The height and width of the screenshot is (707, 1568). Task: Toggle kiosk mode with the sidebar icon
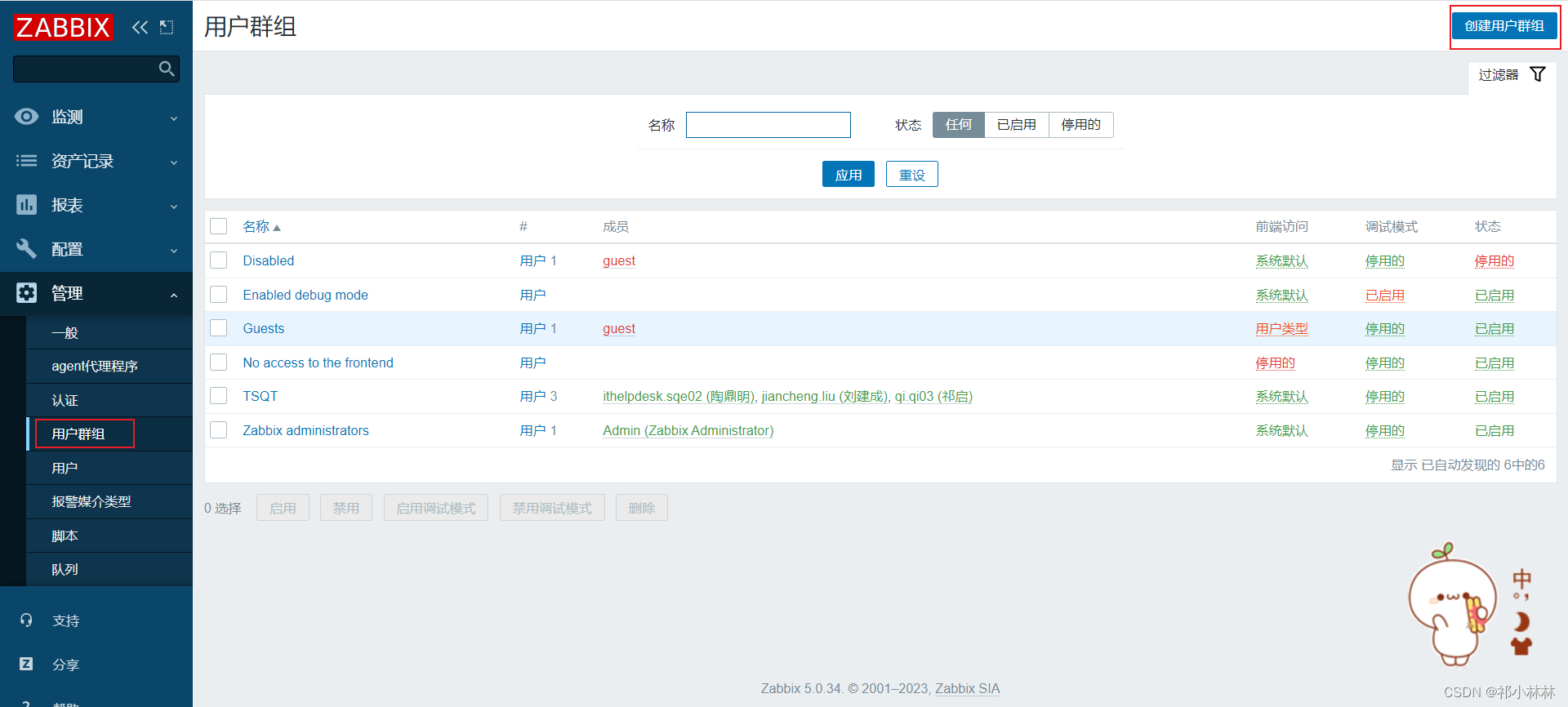point(167,27)
